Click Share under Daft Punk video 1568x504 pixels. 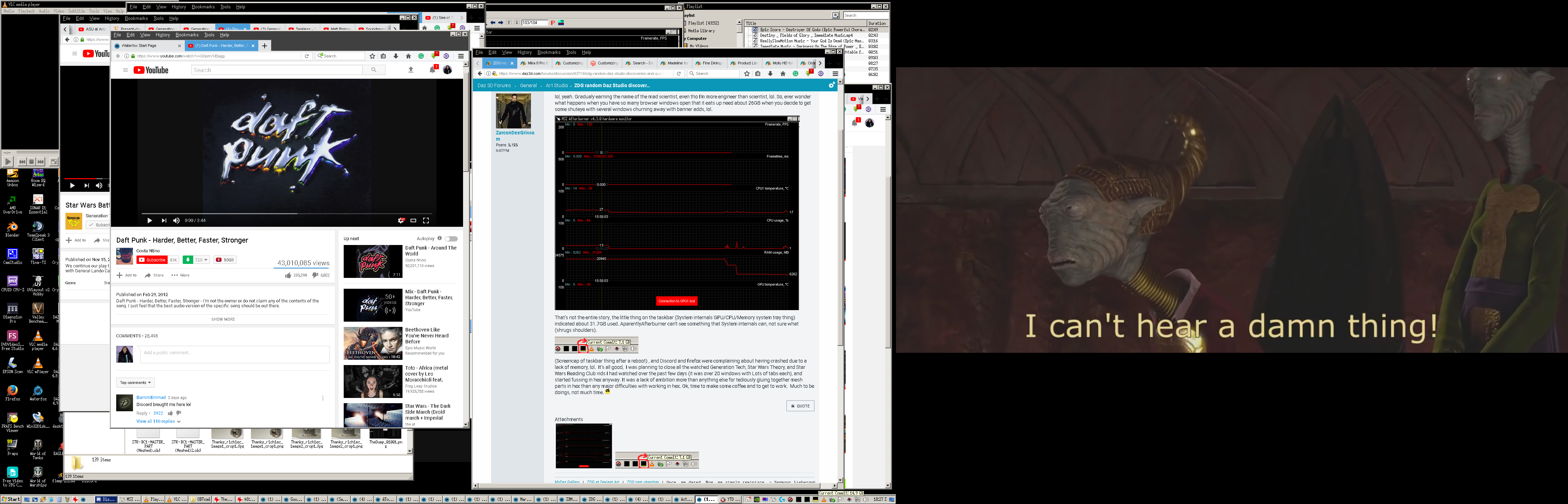154,275
